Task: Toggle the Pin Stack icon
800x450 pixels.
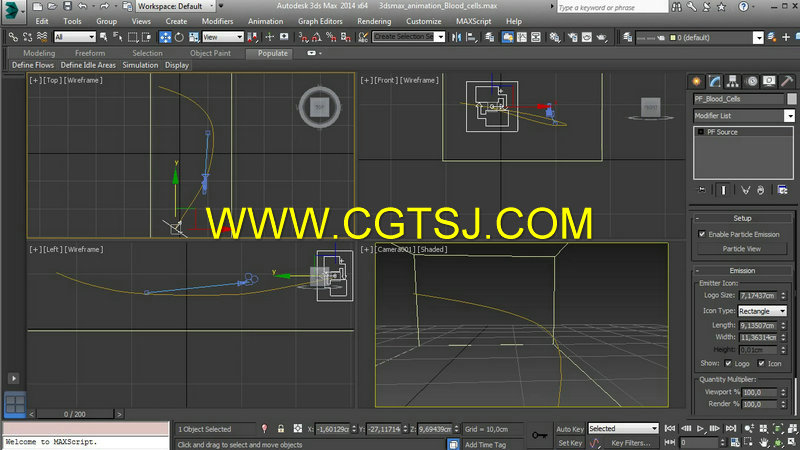Action: 702,190
